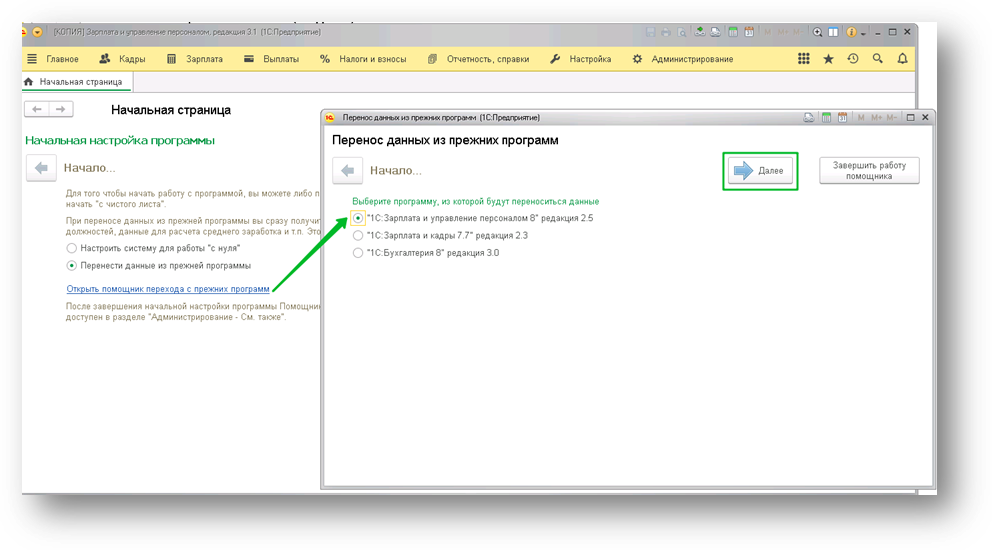Toggle the panel layout icon in title bar
This screenshot has width=992, height=550.
coord(833,32)
